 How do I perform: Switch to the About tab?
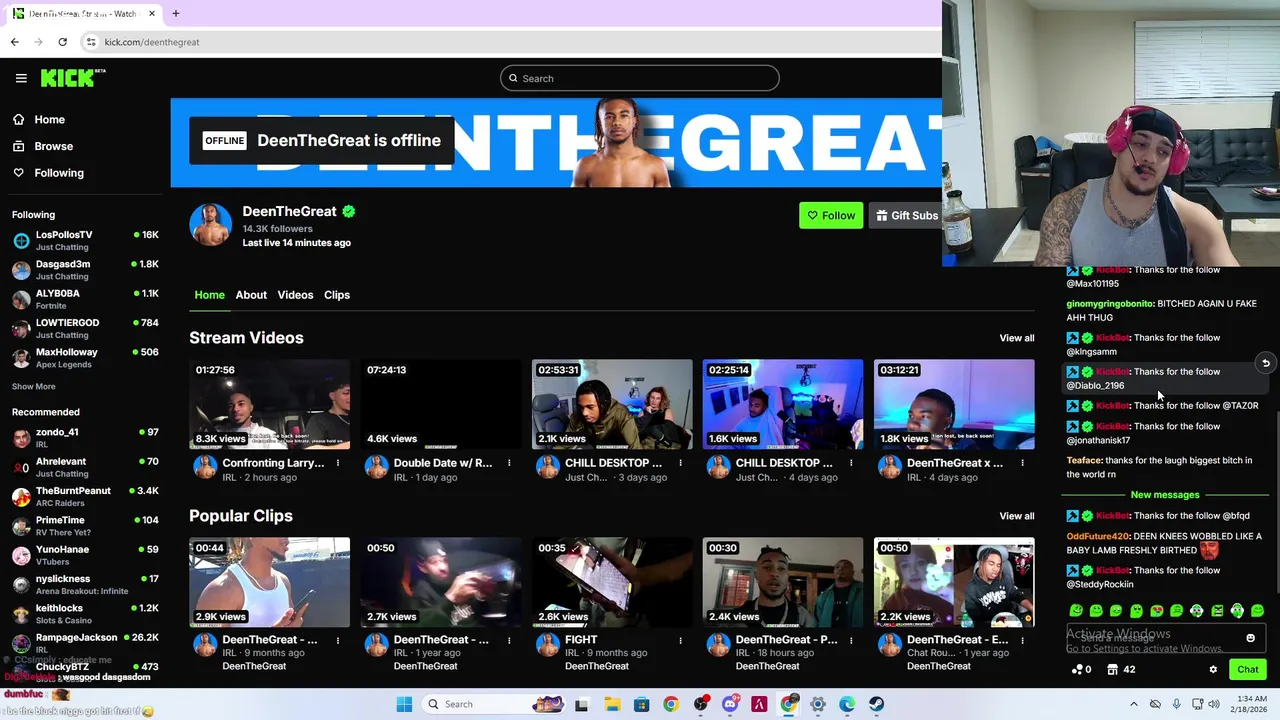[251, 295]
